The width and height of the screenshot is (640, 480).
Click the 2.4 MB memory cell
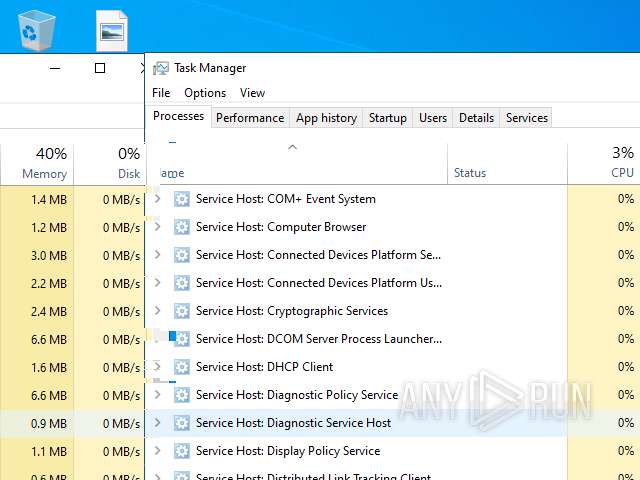[x=37, y=311]
